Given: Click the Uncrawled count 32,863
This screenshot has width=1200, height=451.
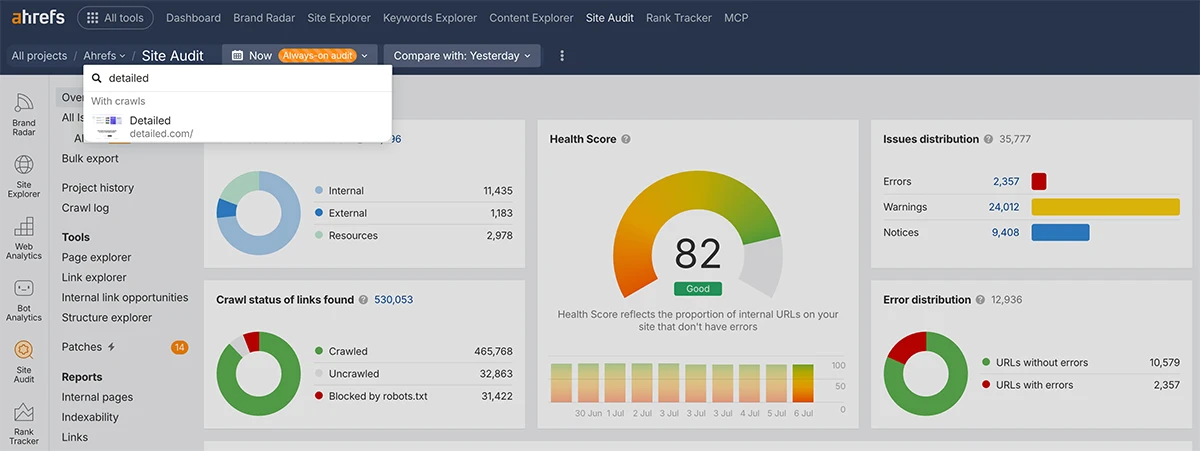Looking at the screenshot, I should [x=496, y=374].
